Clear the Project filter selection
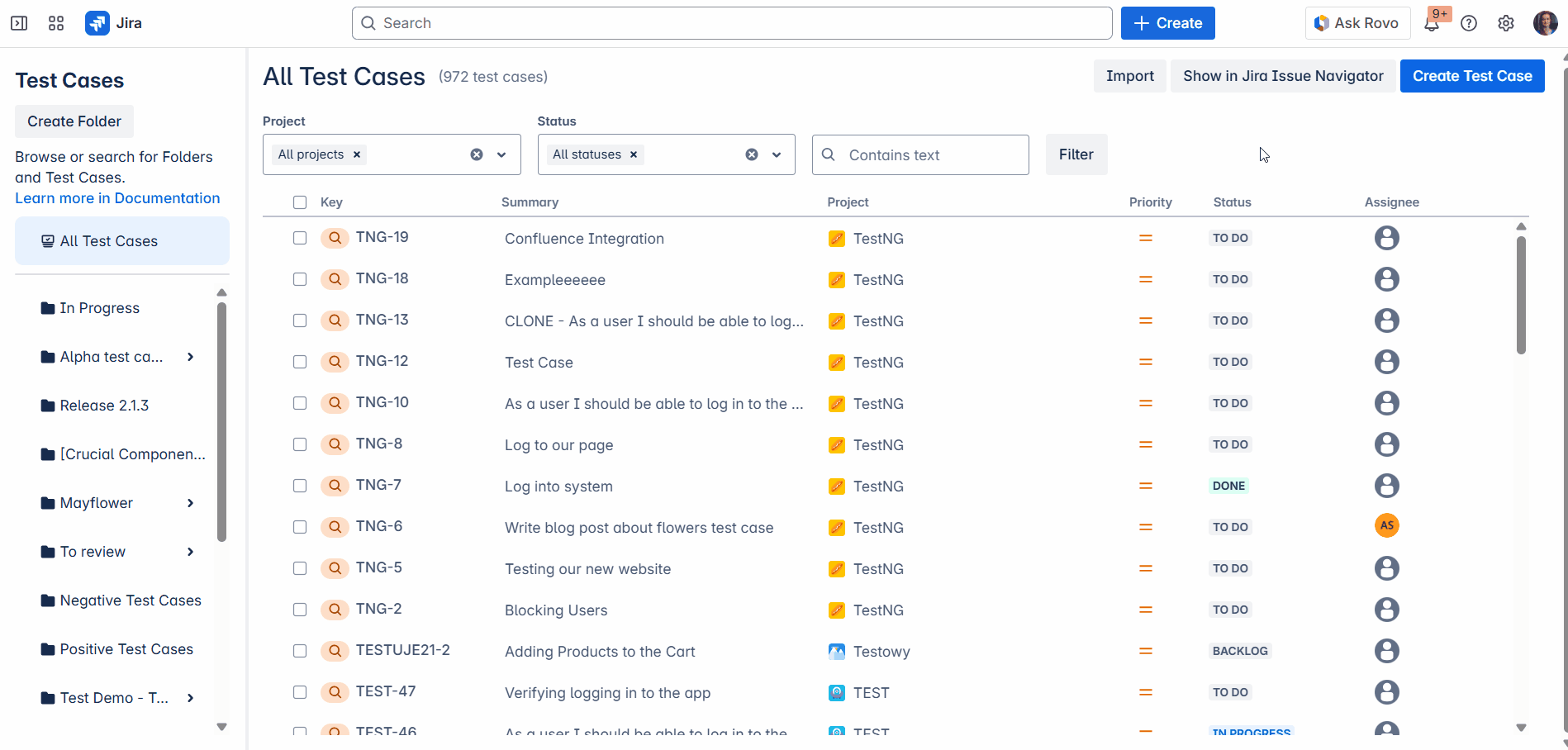 point(477,154)
